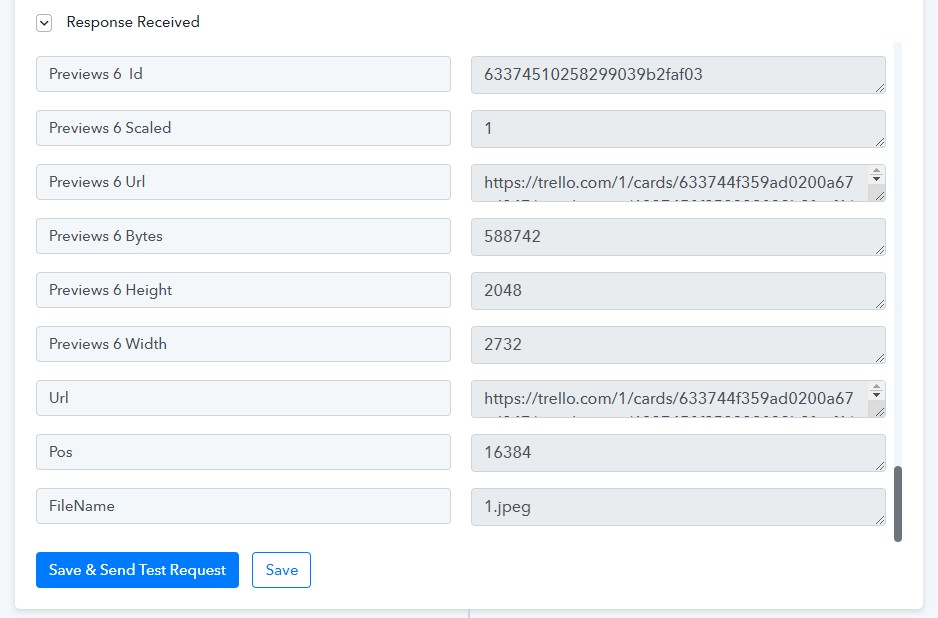Collapse the Response Received section

pos(44,23)
